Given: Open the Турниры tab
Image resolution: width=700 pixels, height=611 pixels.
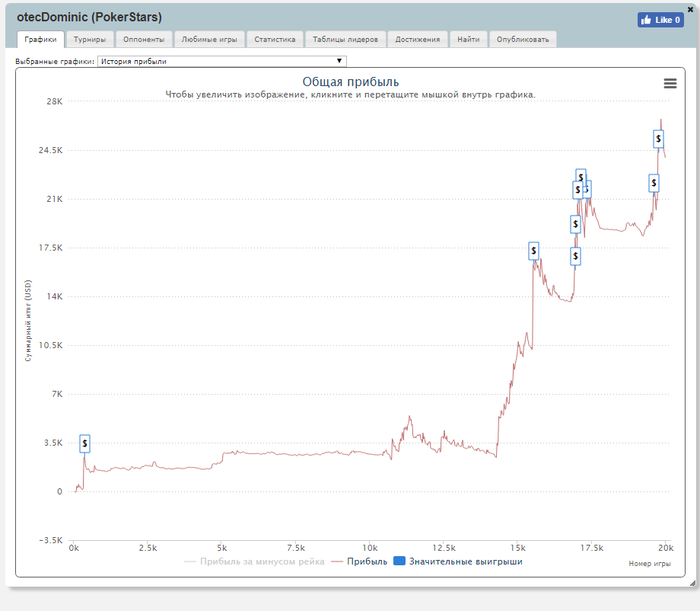Looking at the screenshot, I should [x=90, y=39].
